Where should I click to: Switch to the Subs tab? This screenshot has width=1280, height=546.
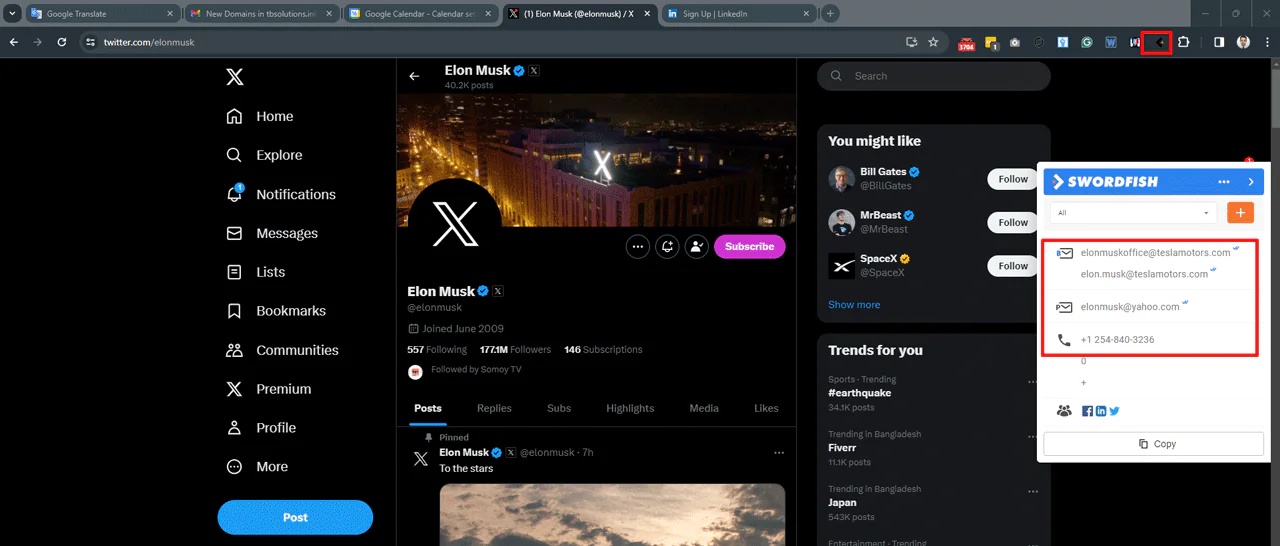pos(559,408)
